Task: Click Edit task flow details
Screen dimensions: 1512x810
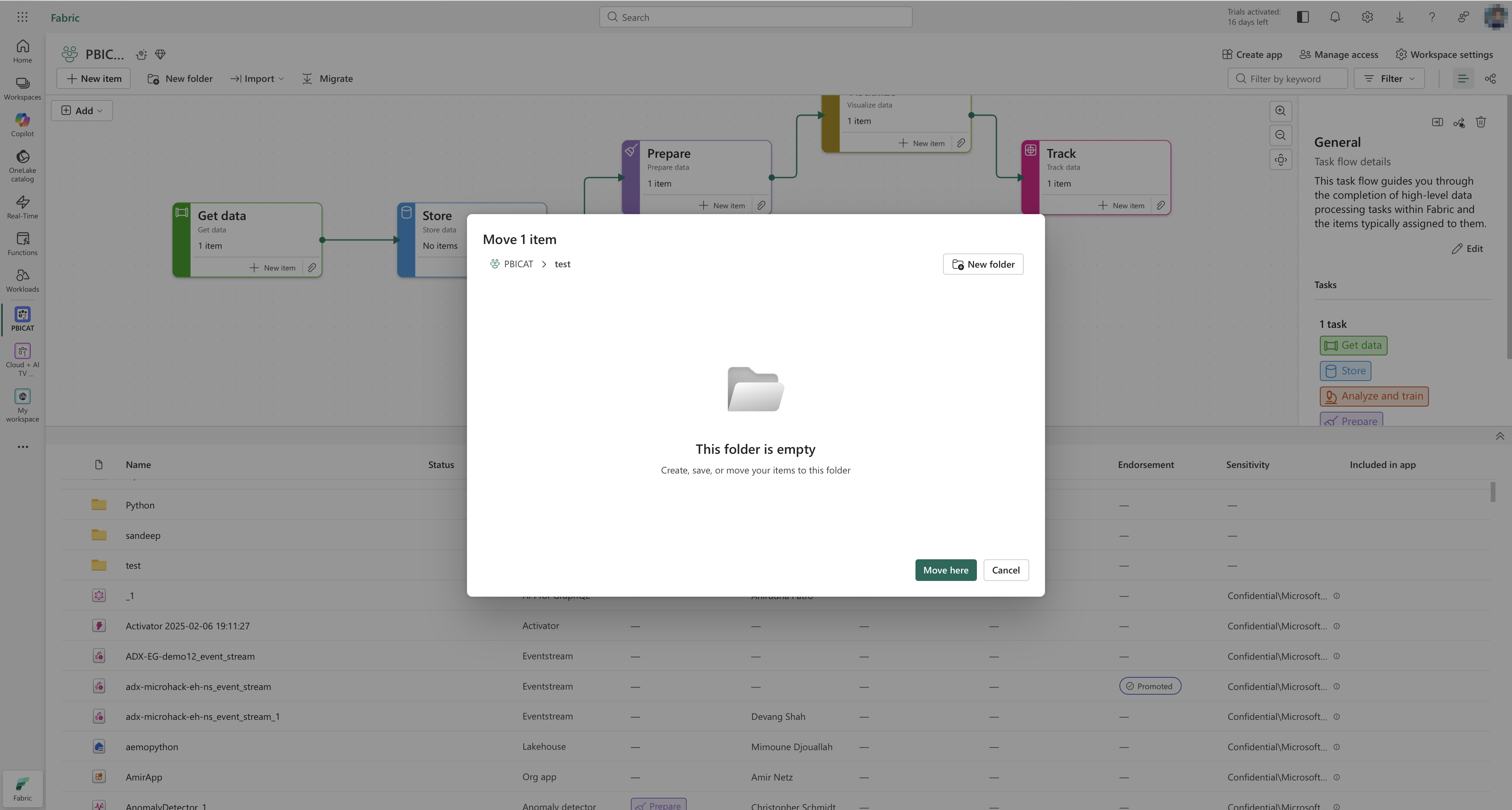Action: click(1468, 249)
